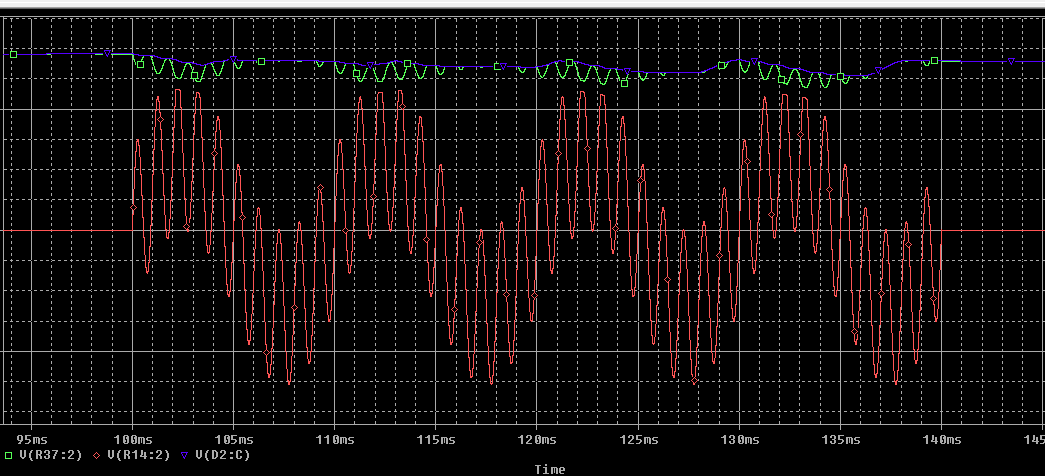The width and height of the screenshot is (1045, 476).
Task: Click the 110ms axis label
Action: point(335,440)
